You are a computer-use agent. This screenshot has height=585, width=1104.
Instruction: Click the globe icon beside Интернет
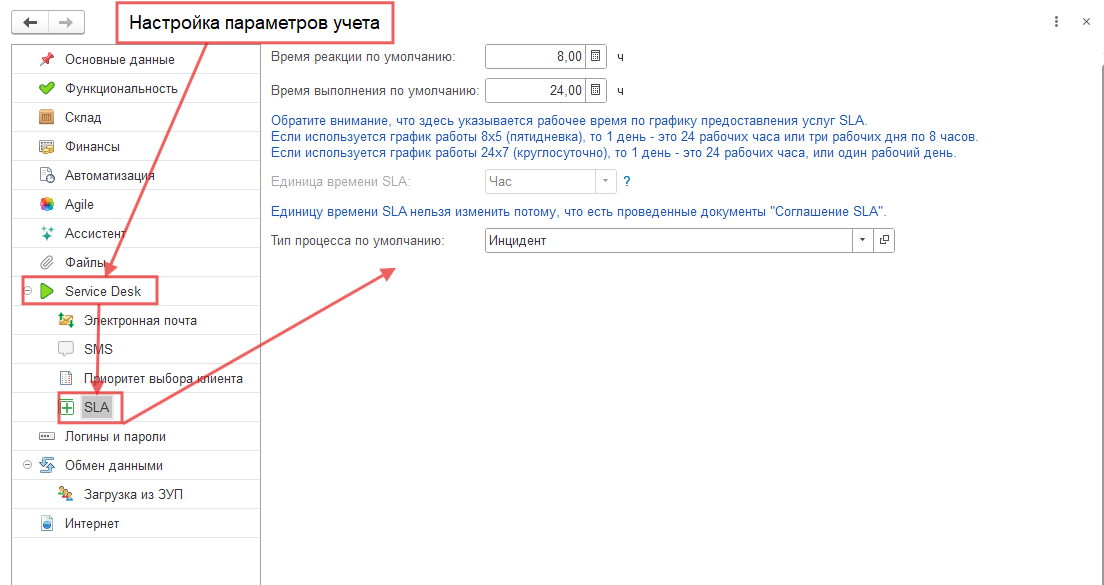pyautogui.click(x=47, y=524)
